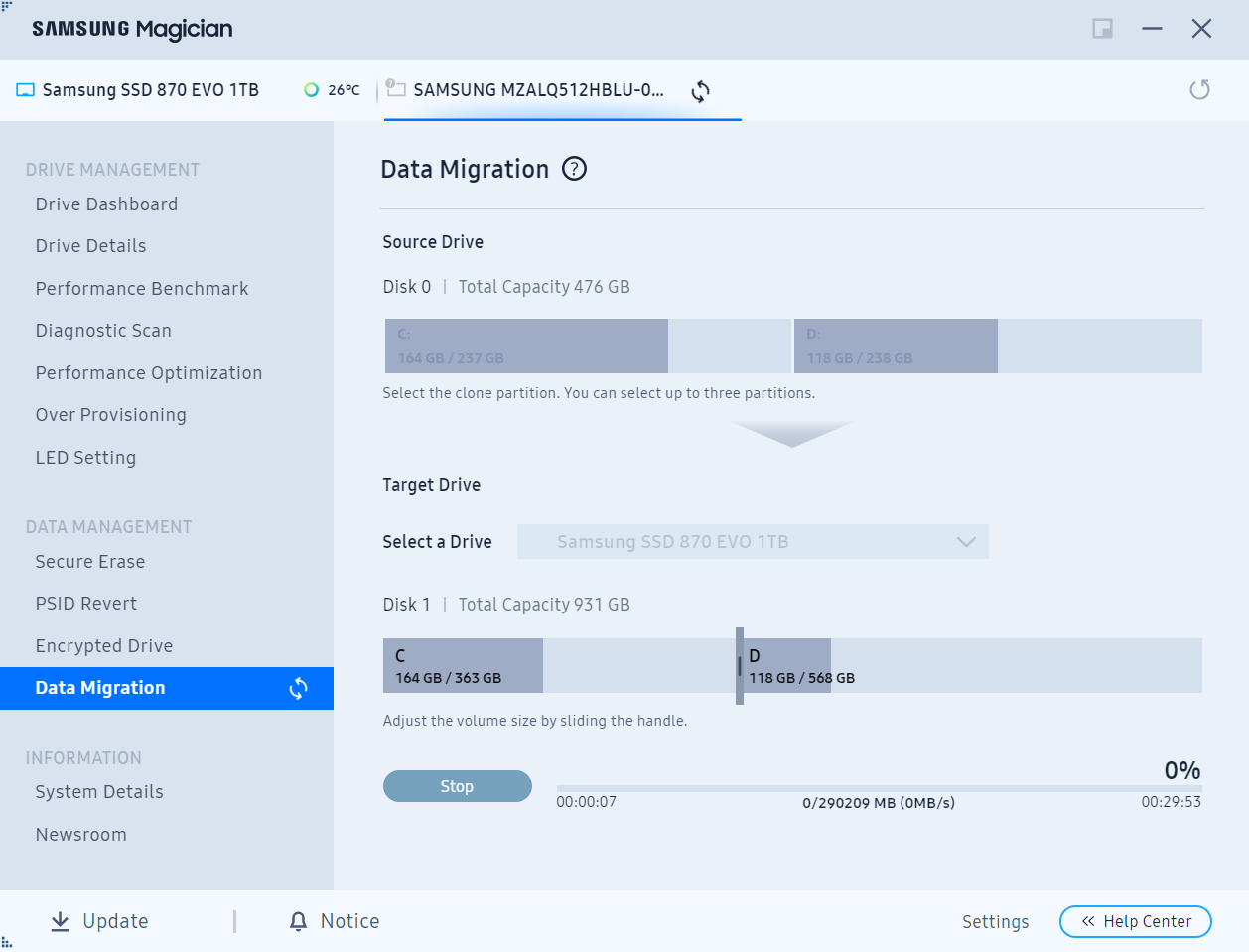Click the partition size slider handle
This screenshot has height=952, width=1249.
pyautogui.click(x=740, y=666)
